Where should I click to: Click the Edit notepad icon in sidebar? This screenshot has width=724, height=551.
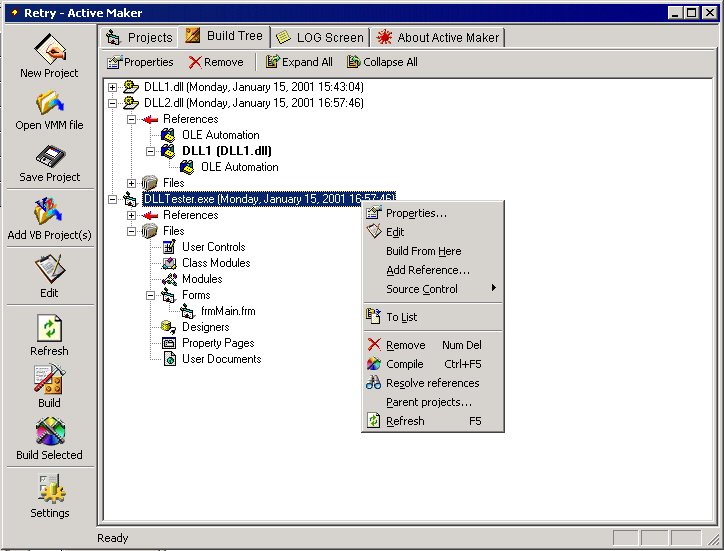pyautogui.click(x=49, y=270)
